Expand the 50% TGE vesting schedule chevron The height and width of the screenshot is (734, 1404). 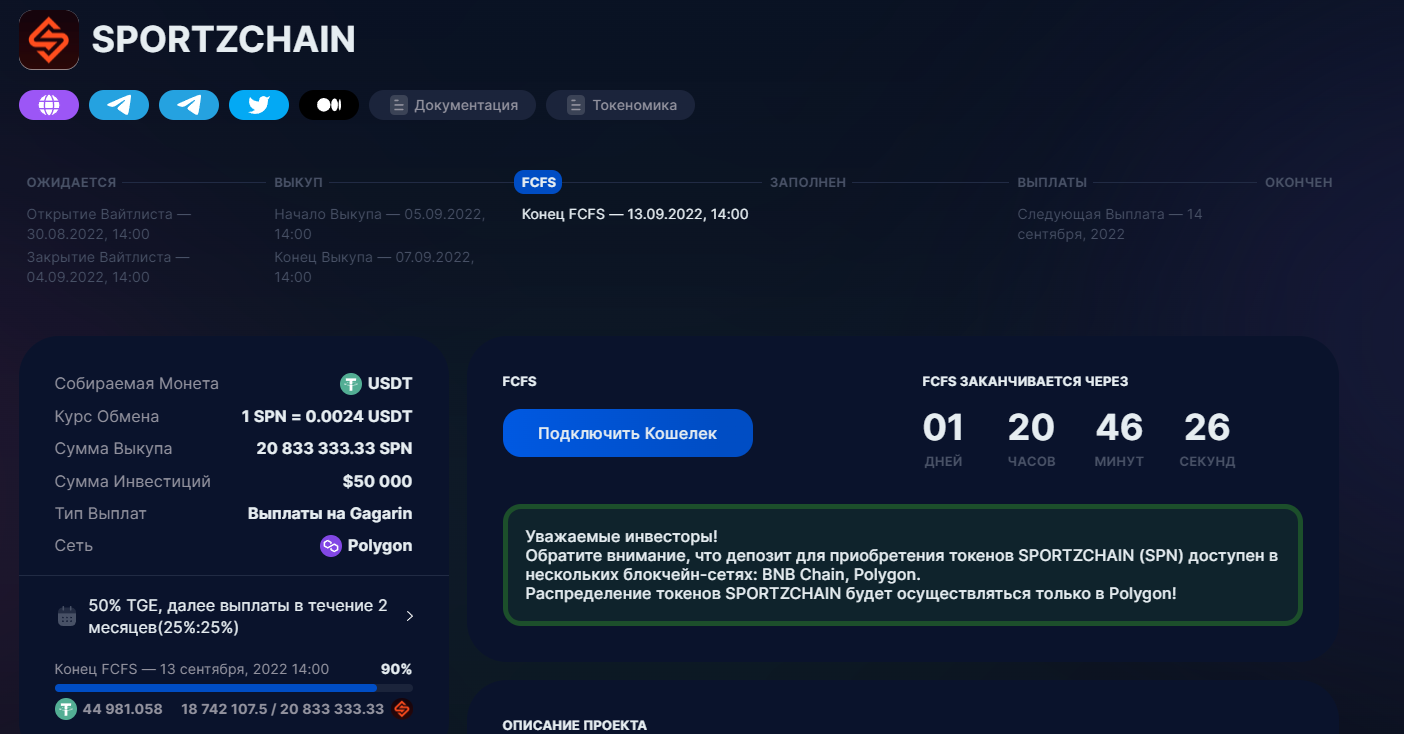409,616
